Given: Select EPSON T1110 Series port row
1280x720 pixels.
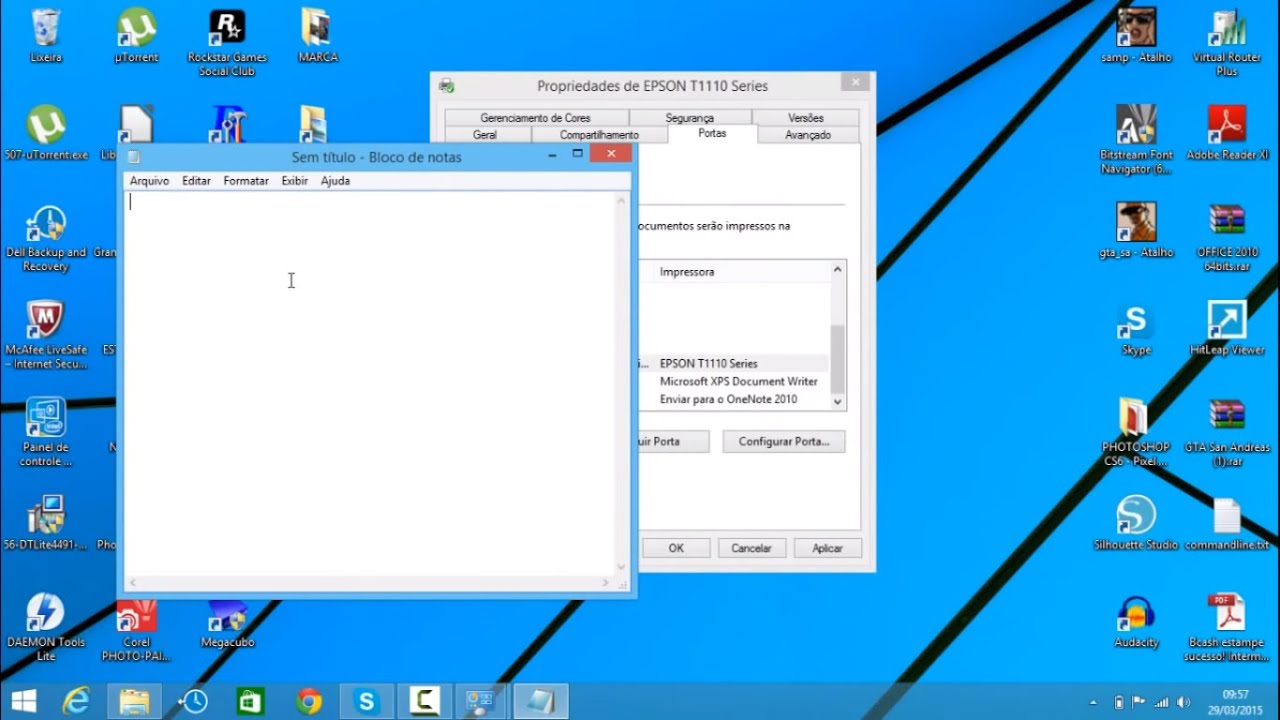Looking at the screenshot, I should point(734,364).
